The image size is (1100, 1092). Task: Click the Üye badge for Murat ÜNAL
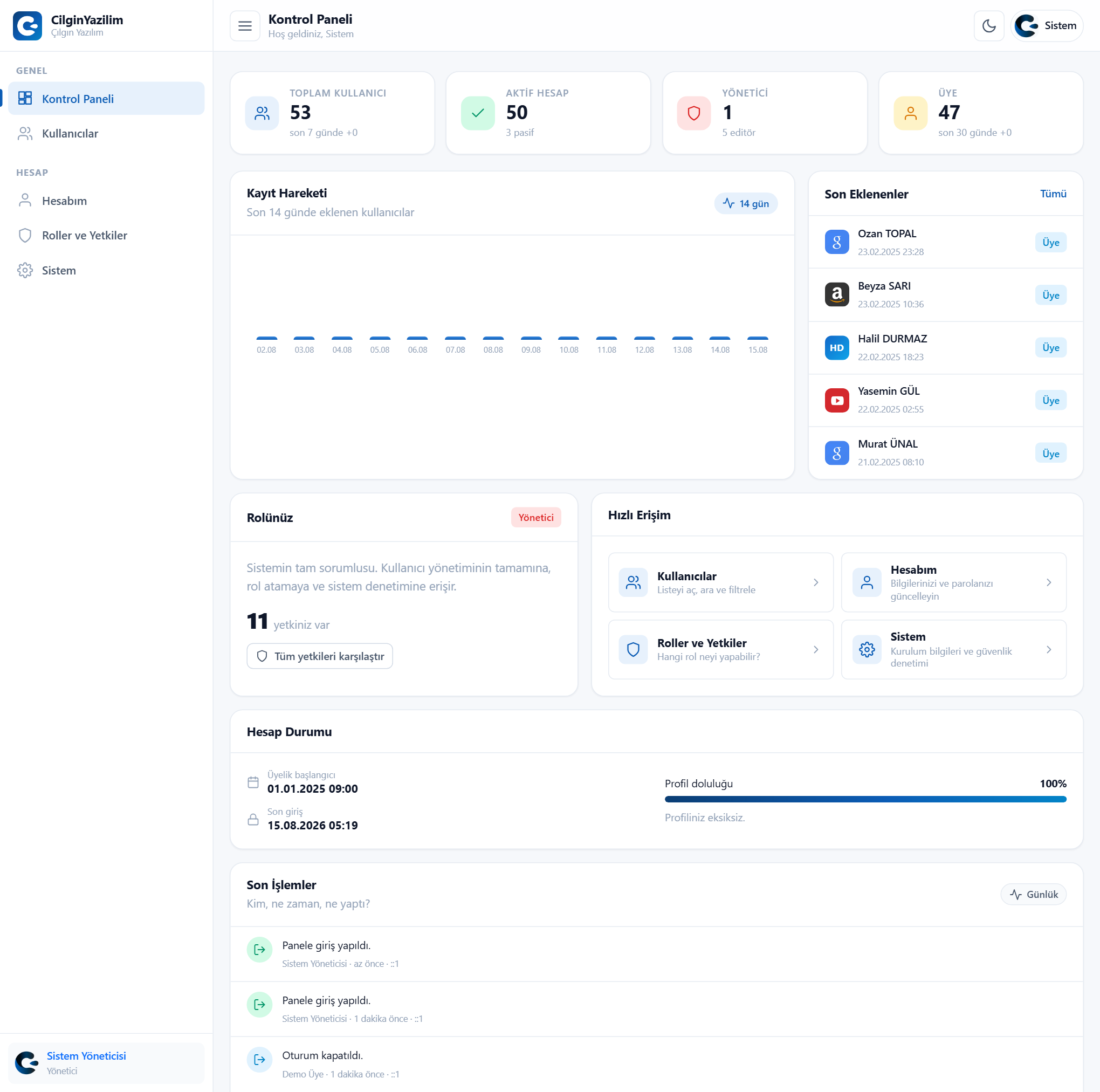pos(1050,453)
